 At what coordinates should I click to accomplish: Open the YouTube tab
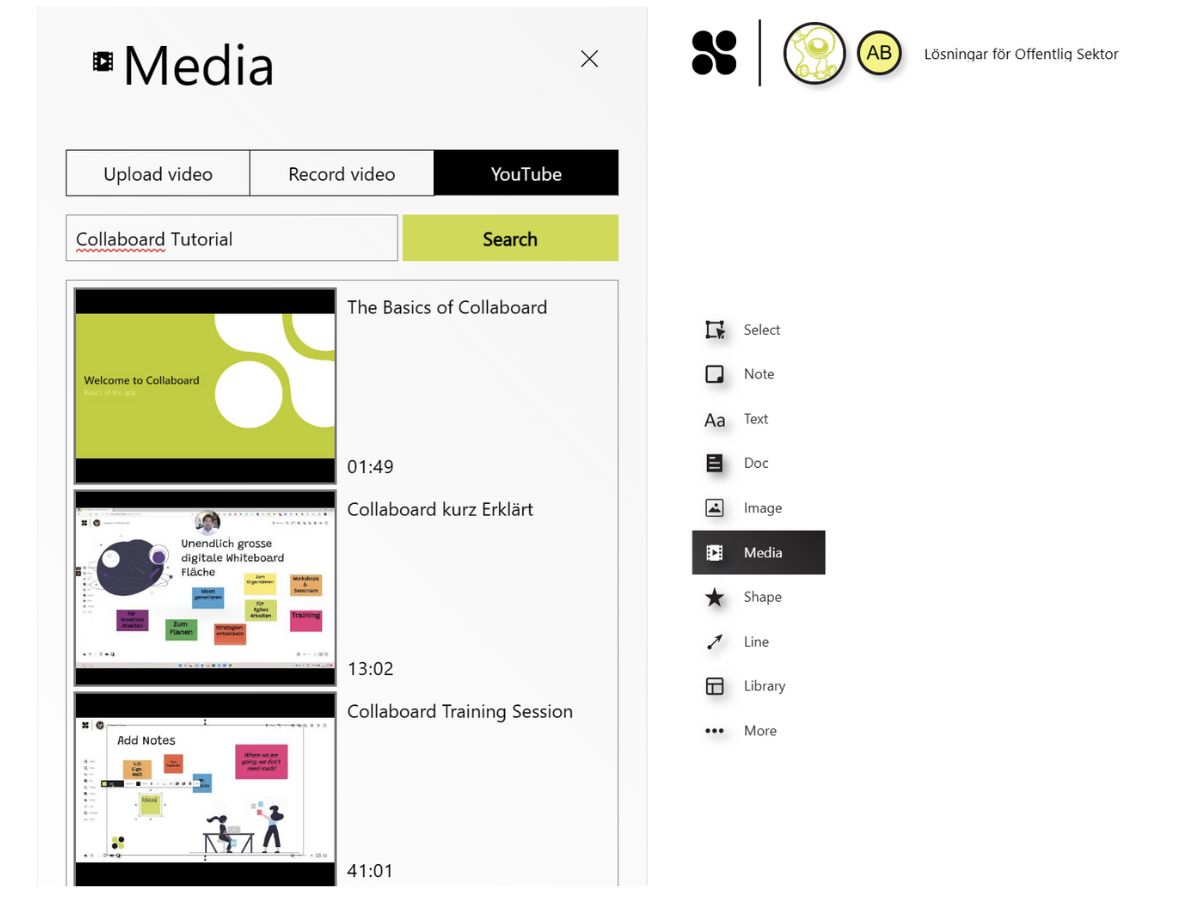(526, 173)
